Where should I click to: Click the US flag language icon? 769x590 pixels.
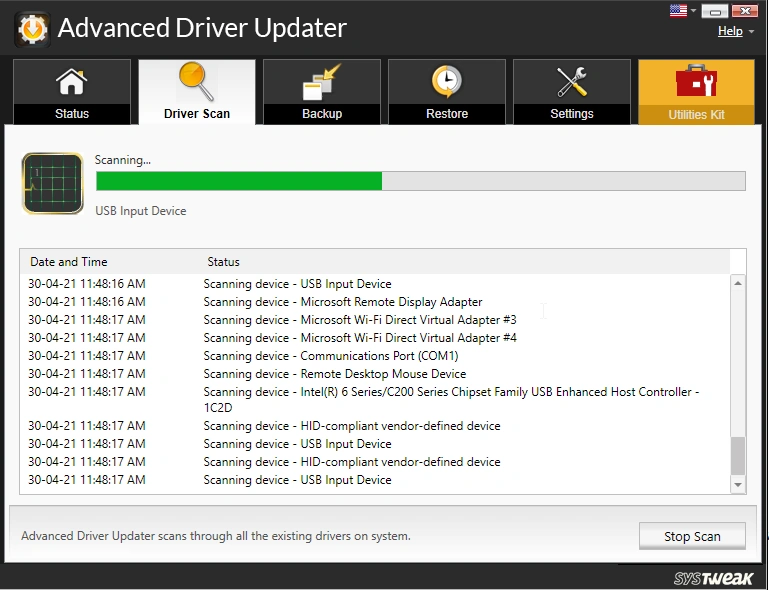tap(677, 11)
